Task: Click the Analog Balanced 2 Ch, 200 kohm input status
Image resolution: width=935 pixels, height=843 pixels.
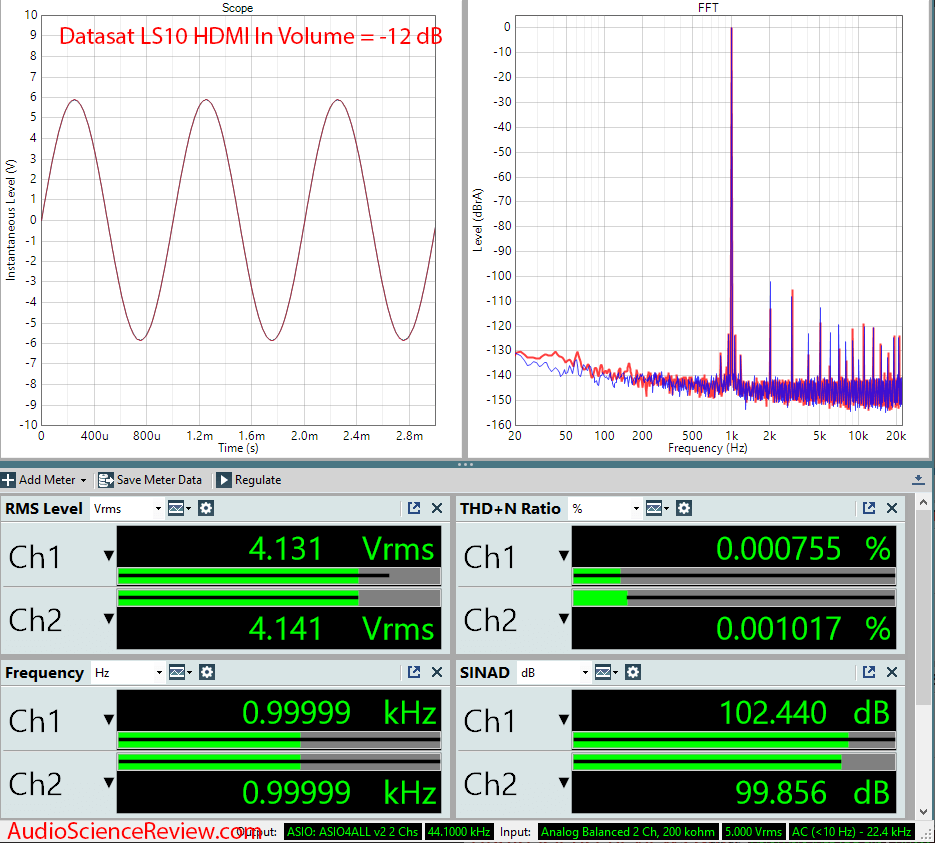Action: click(628, 832)
